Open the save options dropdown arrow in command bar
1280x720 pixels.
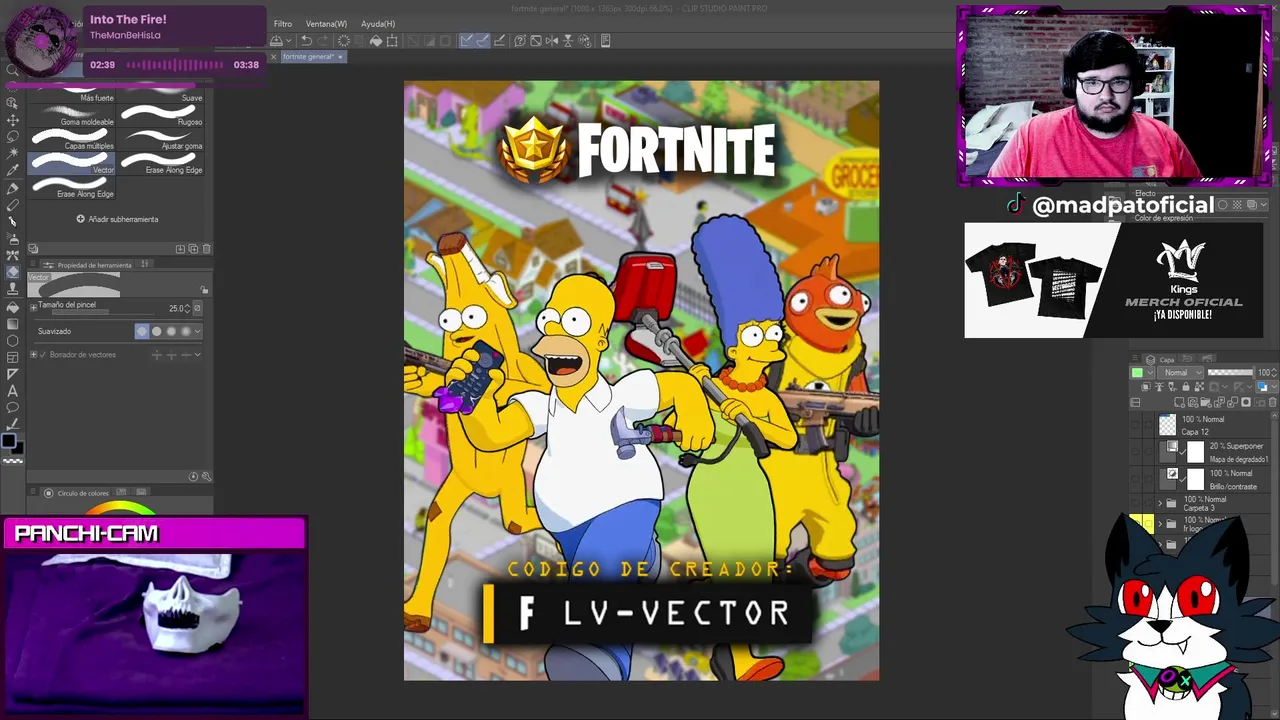(289, 41)
